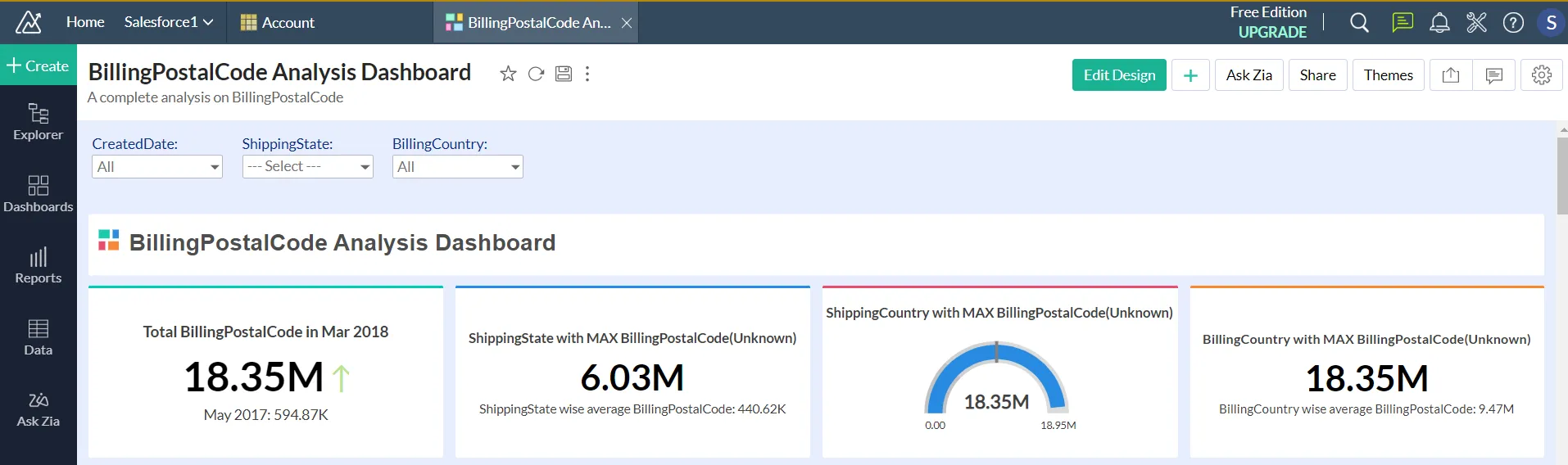Expand the BillingCountry filter dropdown
The width and height of the screenshot is (1568, 465).
457,167
